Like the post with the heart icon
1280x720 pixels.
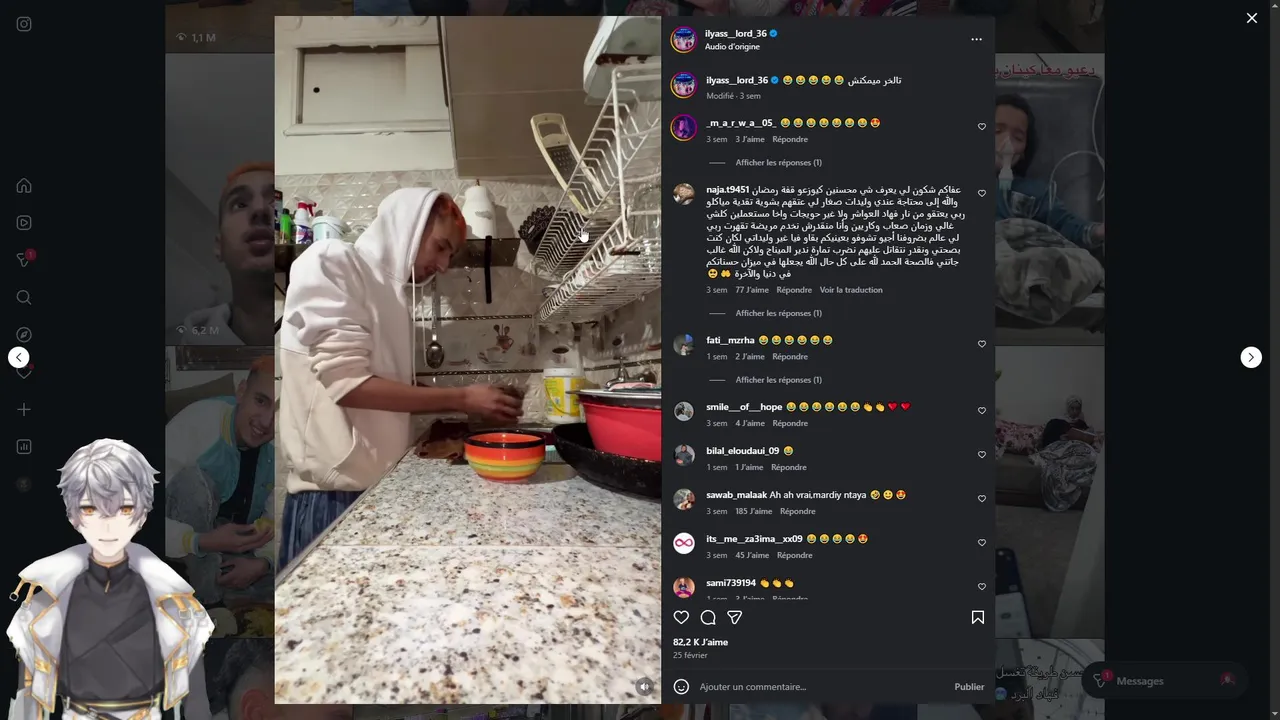pyautogui.click(x=681, y=617)
